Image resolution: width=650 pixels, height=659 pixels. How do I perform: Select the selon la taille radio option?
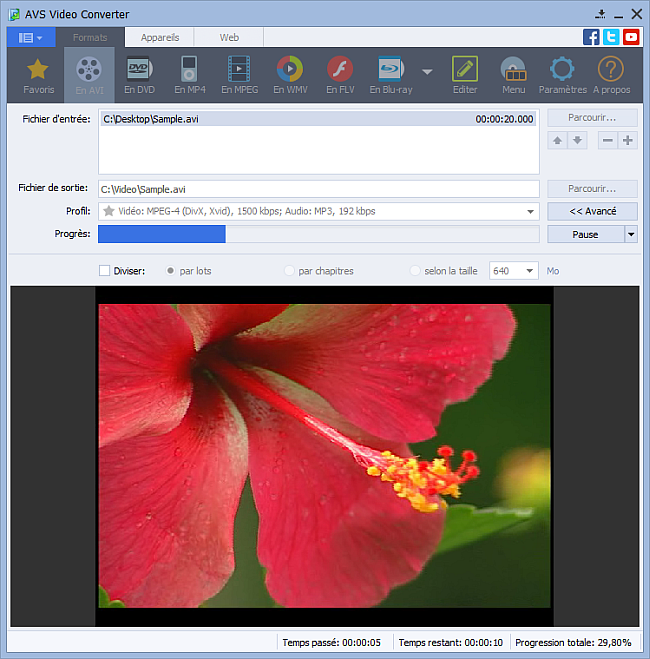(415, 271)
